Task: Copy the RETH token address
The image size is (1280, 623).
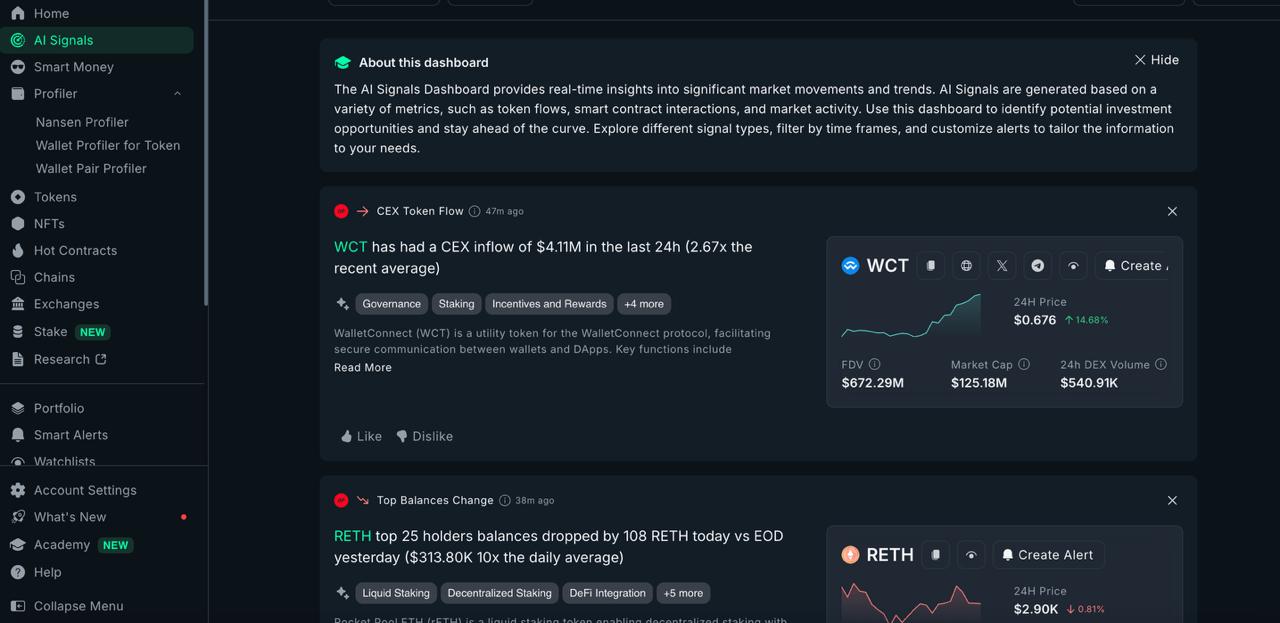Action: click(x=936, y=555)
